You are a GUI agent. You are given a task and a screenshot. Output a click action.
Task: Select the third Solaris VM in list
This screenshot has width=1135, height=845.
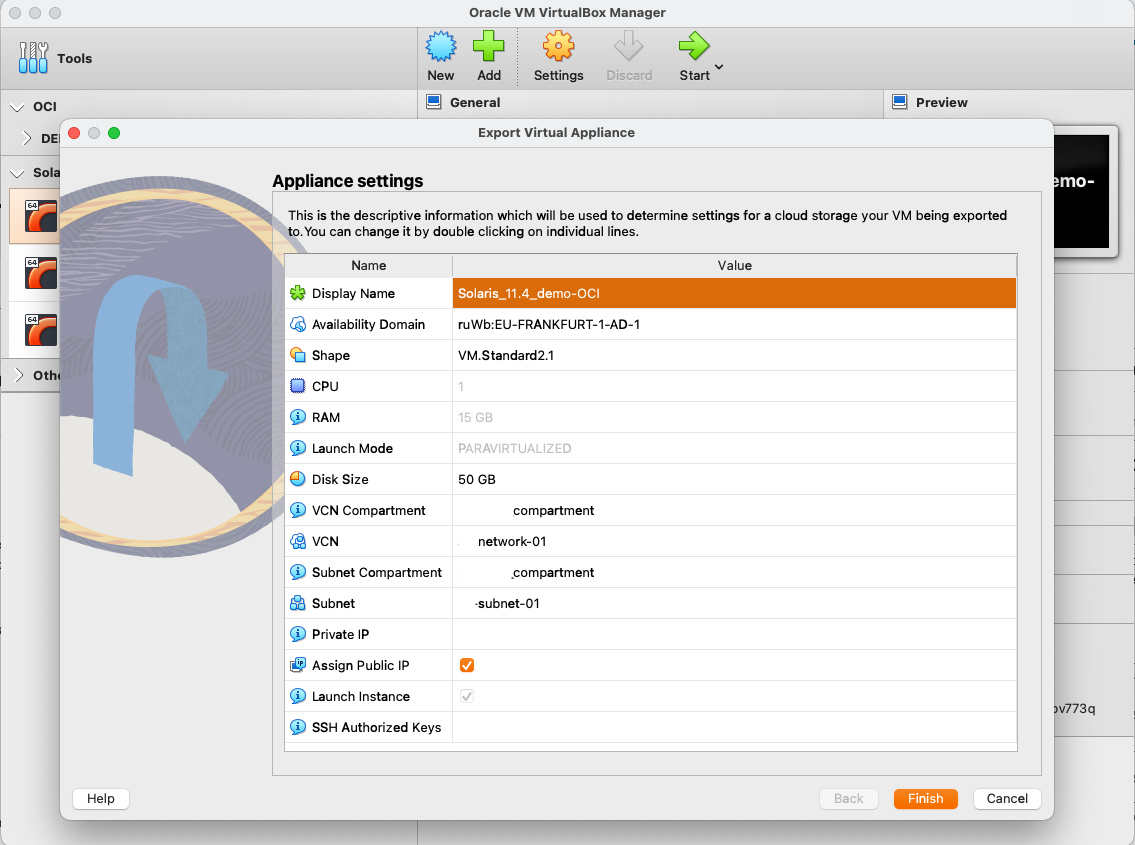[x=34, y=330]
